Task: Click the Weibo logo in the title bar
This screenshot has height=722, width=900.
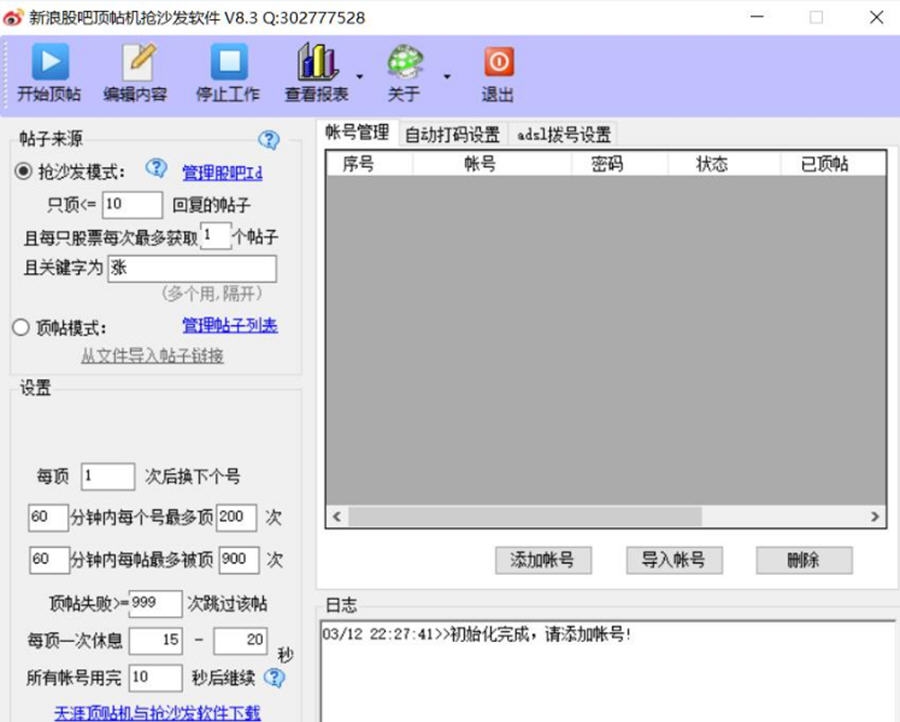Action: click(x=13, y=17)
